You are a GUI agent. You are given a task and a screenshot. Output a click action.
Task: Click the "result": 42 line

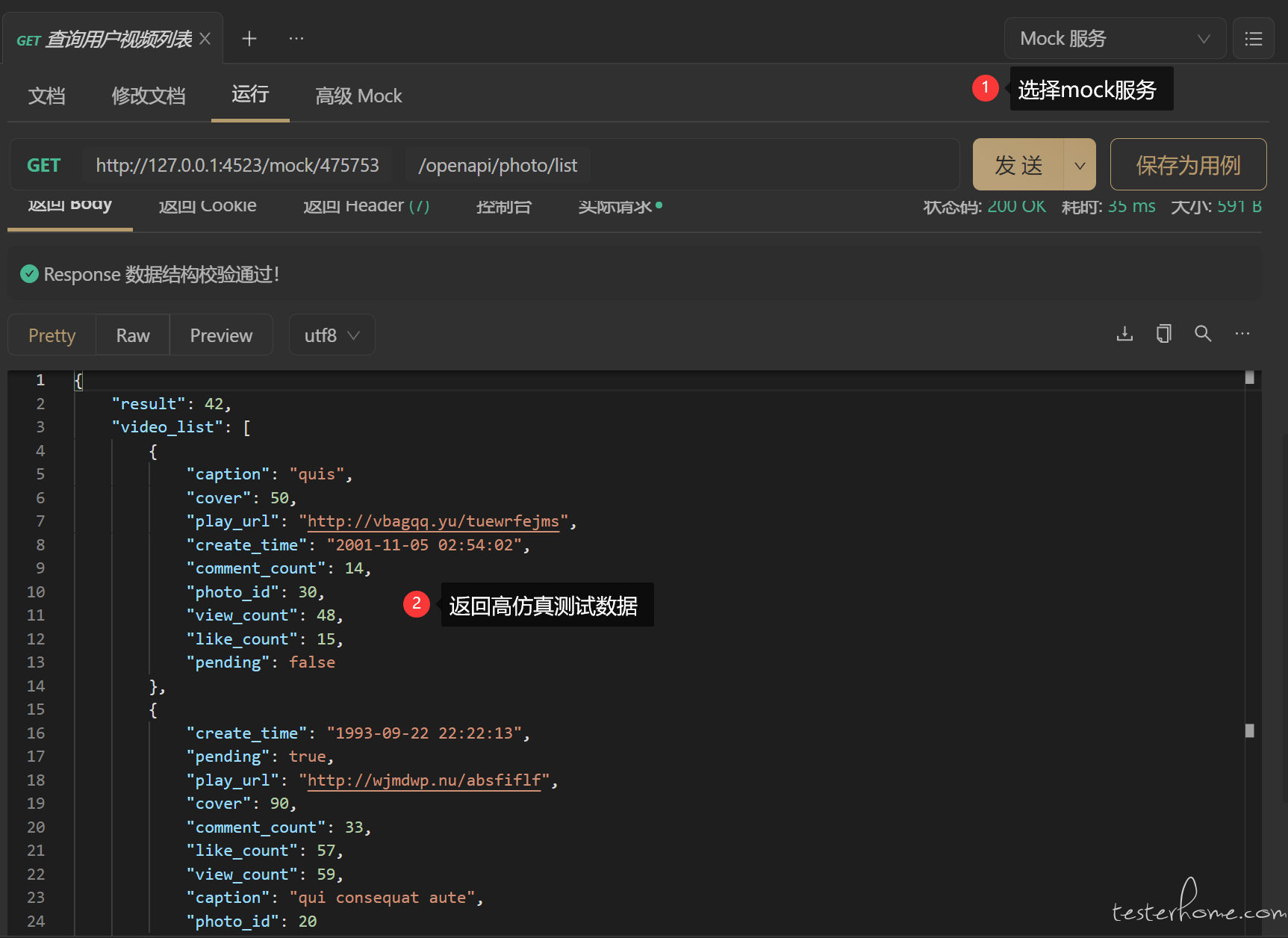pos(171,404)
